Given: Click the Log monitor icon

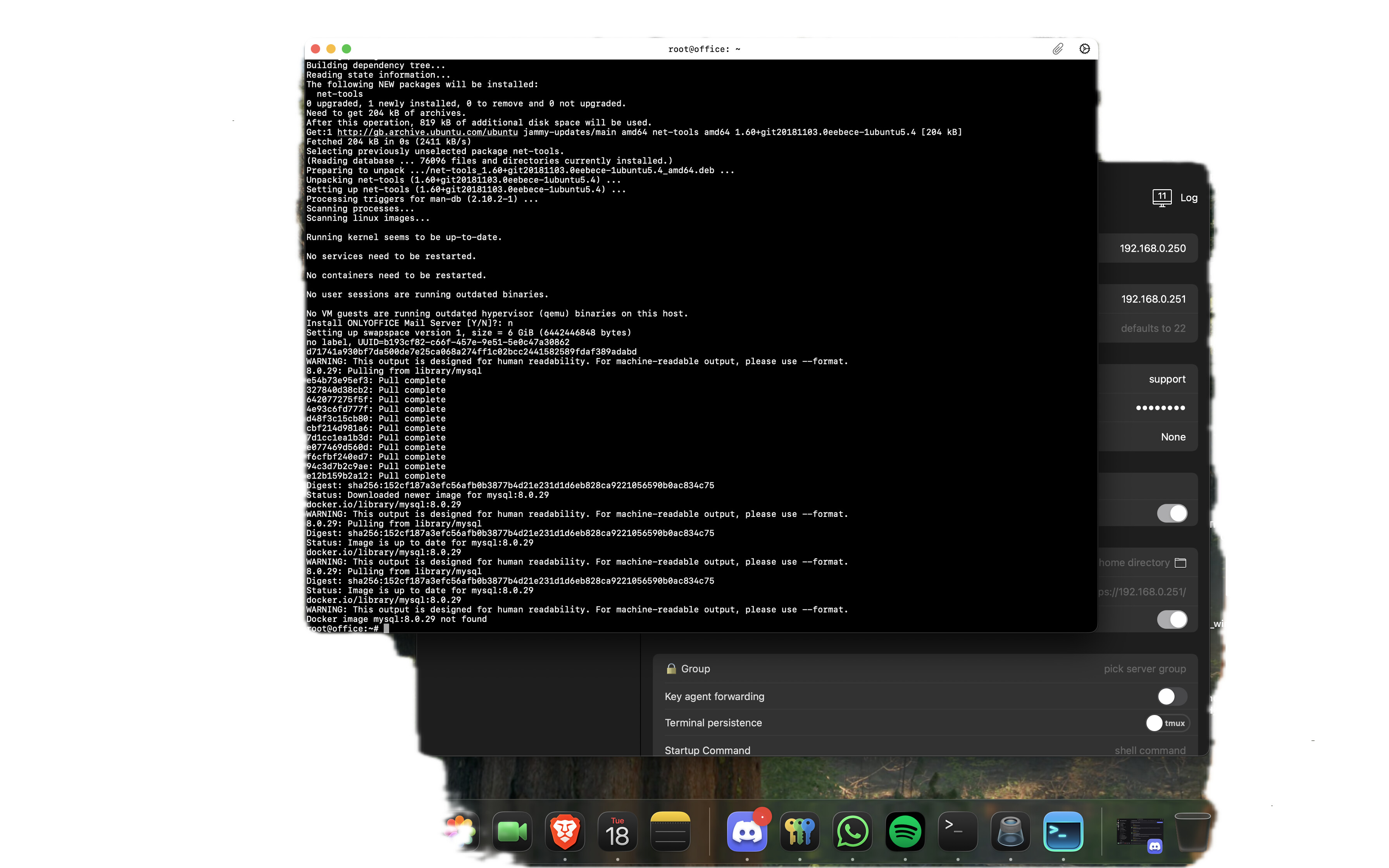Looking at the screenshot, I should (x=1162, y=198).
